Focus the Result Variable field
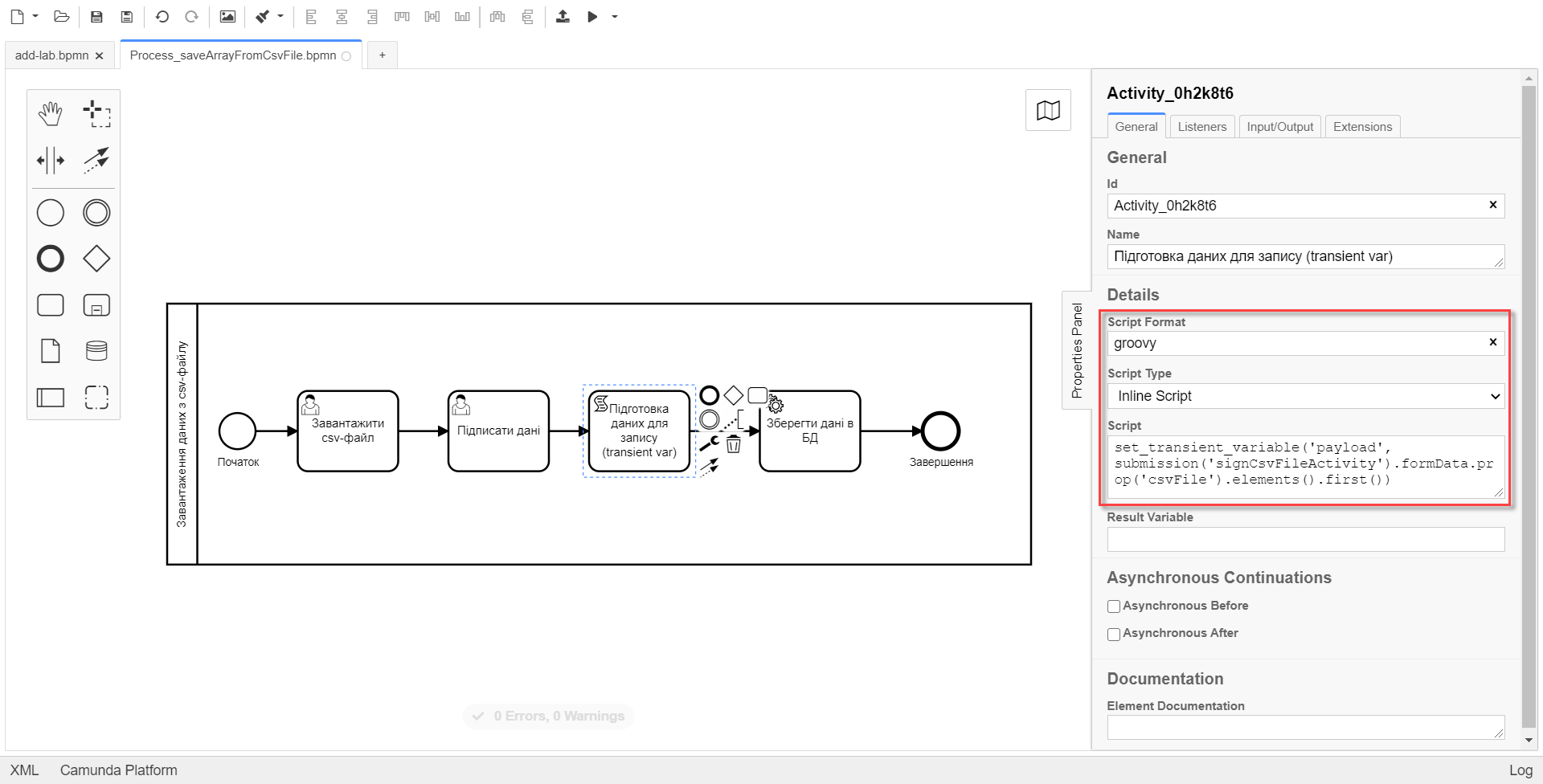1543x784 pixels. pyautogui.click(x=1306, y=540)
